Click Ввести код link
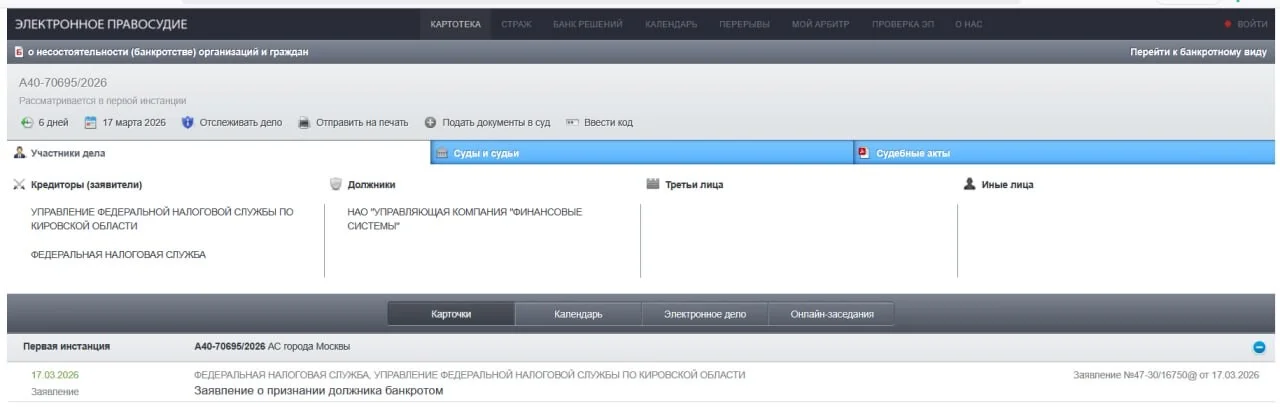The image size is (1280, 407). coord(609,123)
